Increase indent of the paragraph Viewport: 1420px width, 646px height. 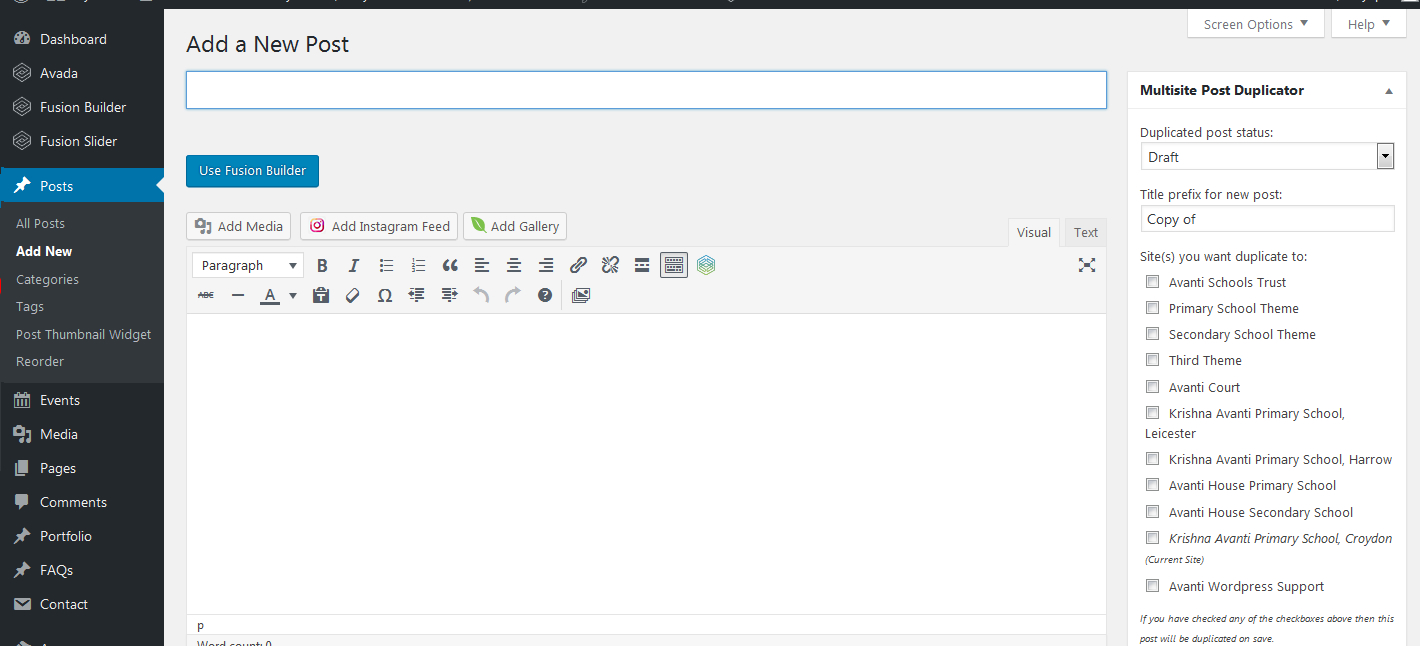click(x=449, y=295)
